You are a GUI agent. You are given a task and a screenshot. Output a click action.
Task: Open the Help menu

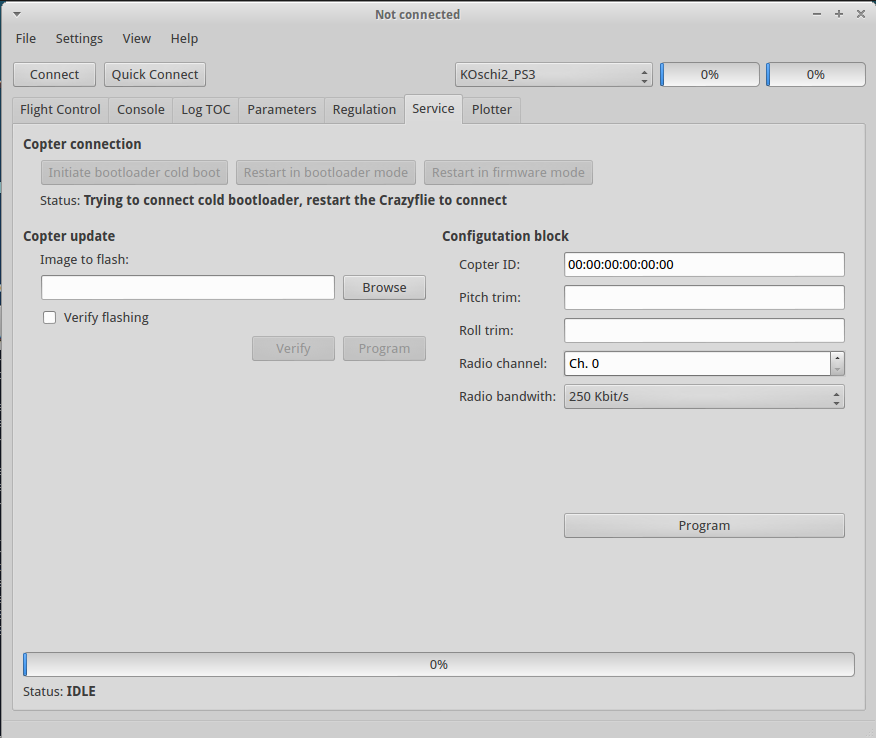click(184, 39)
